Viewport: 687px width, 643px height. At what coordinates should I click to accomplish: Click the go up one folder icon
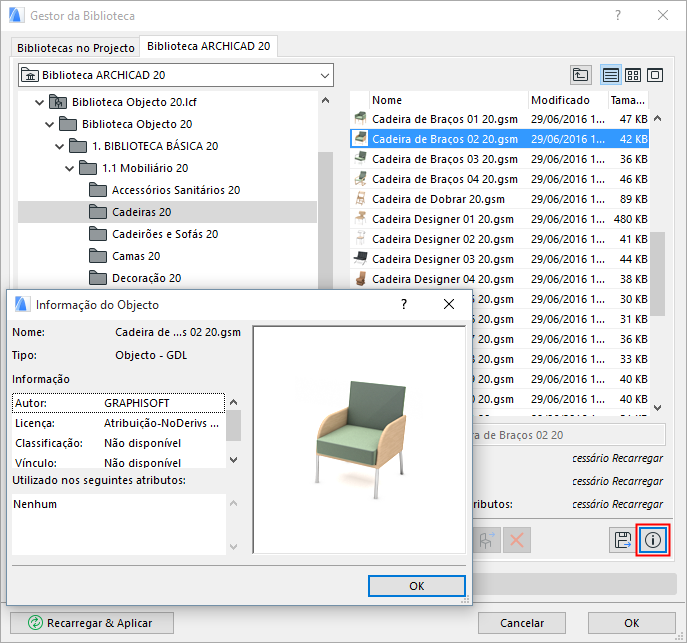pyautogui.click(x=581, y=75)
